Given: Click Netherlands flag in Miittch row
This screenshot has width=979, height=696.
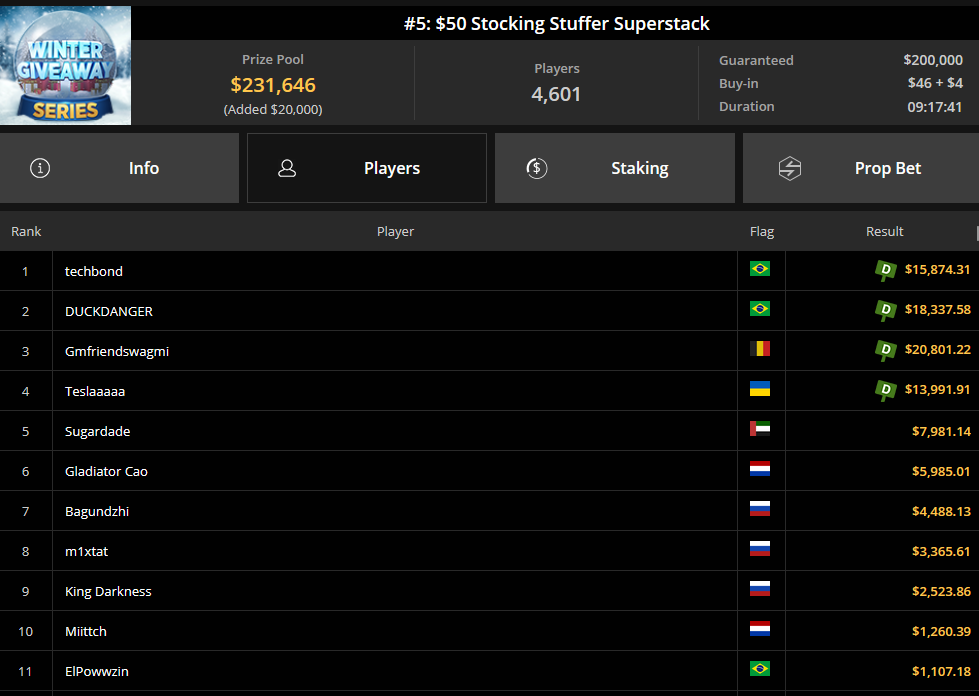Looking at the screenshot, I should click(760, 628).
